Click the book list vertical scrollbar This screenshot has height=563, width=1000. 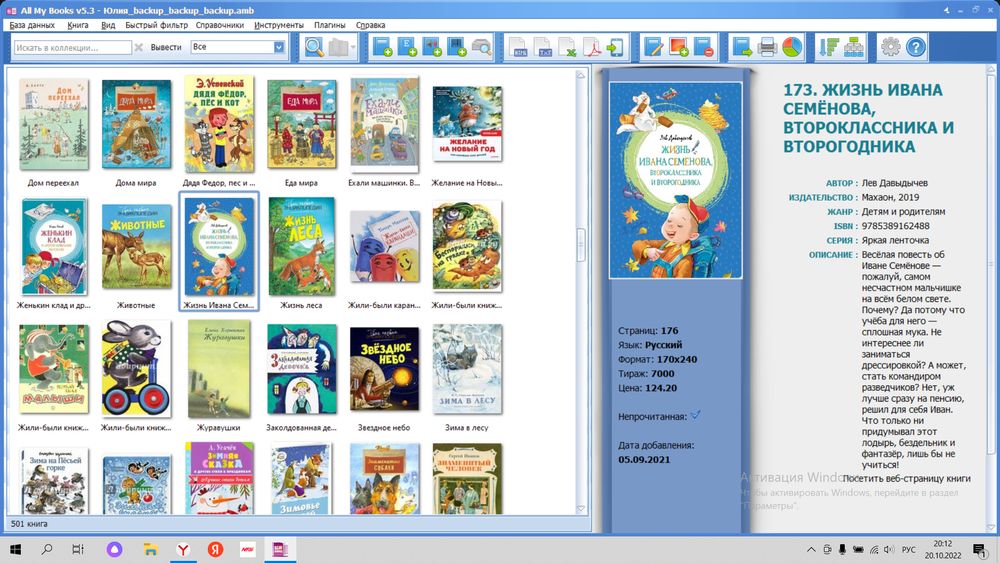(582, 240)
